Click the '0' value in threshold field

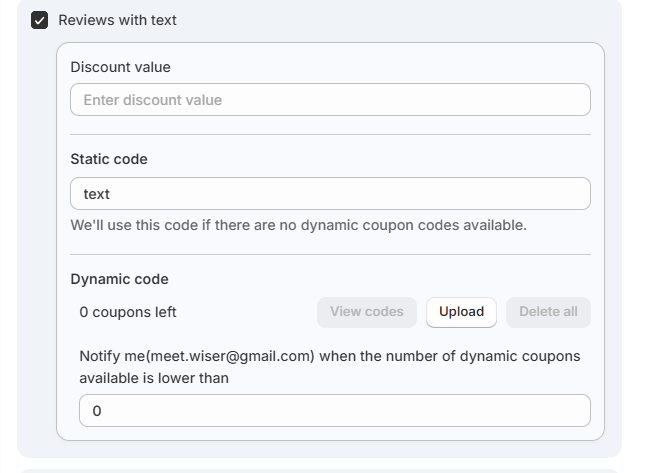click(97, 411)
